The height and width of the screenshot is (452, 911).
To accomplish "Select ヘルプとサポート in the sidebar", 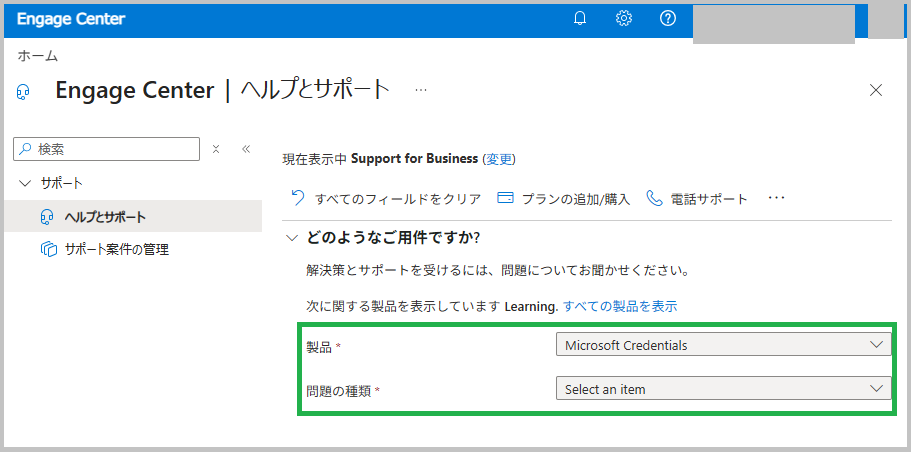I will 132,217.
